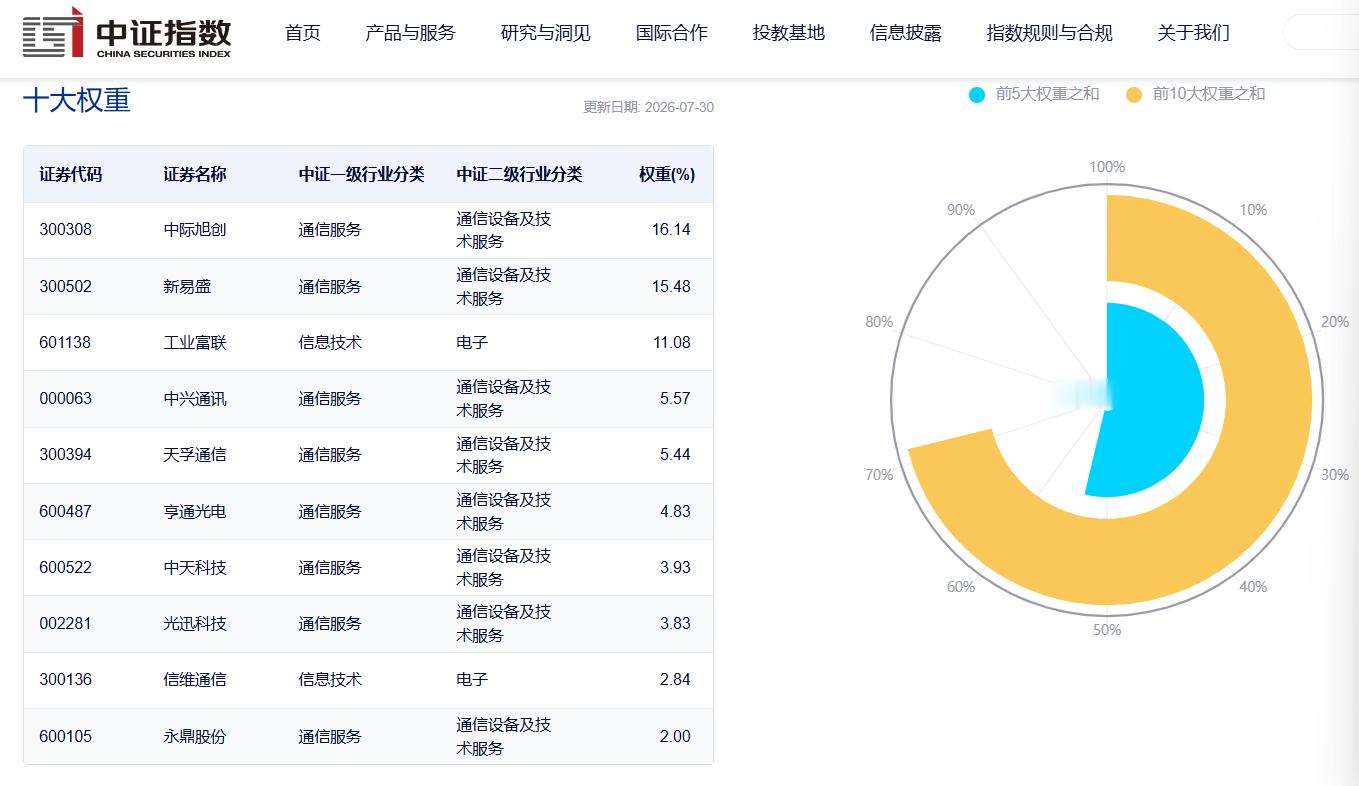Click the China Securities Index logo
Image resolution: width=1359 pixels, height=786 pixels.
click(127, 33)
